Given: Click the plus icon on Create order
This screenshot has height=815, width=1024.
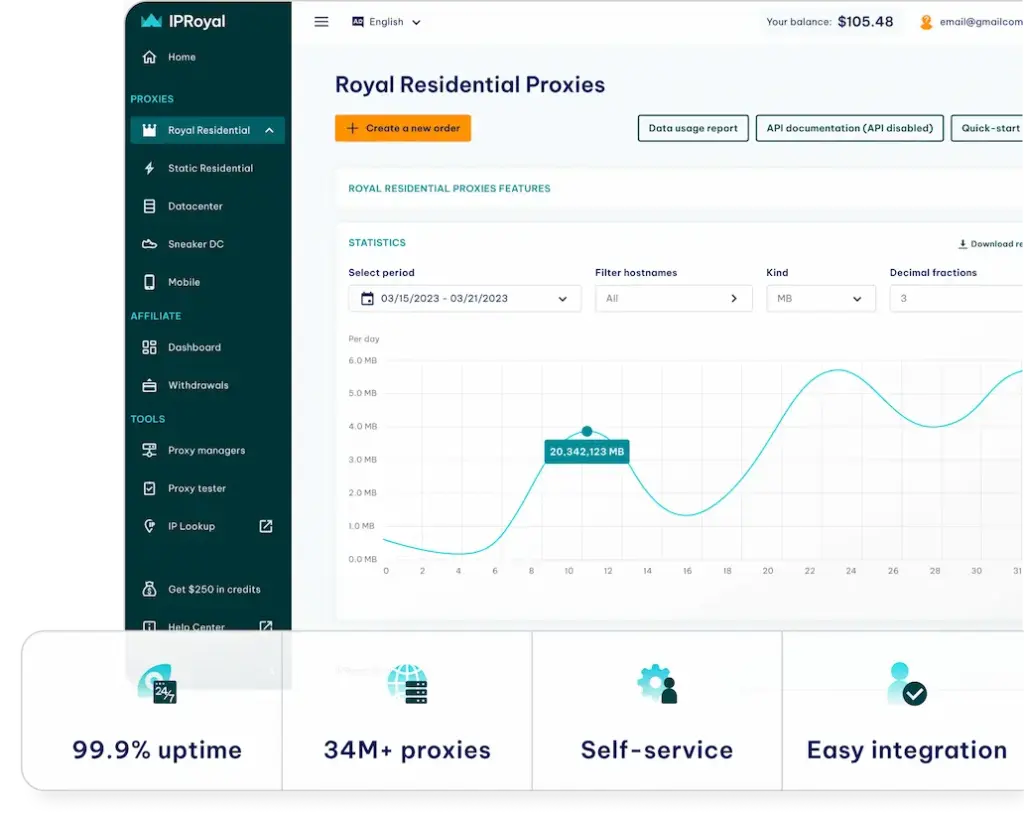Looking at the screenshot, I should point(352,128).
